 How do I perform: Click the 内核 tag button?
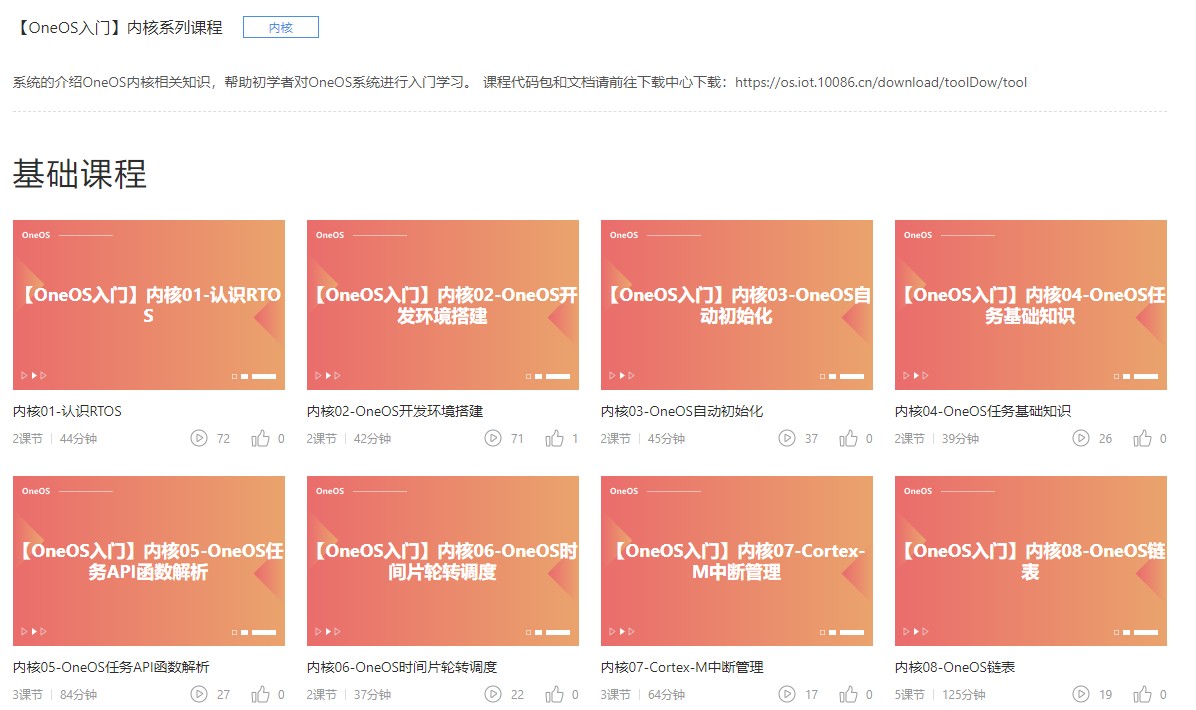click(x=281, y=27)
